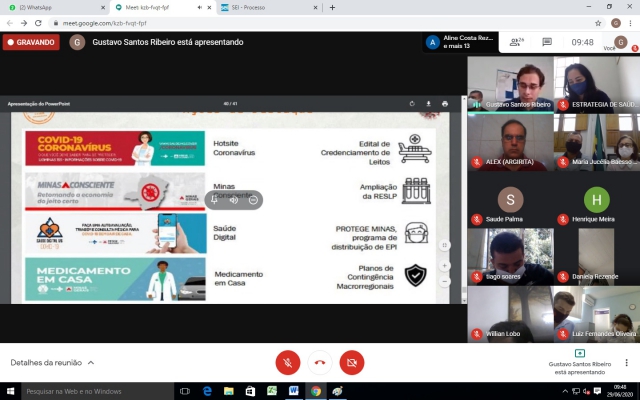Click your own avatar labeled Você

[620, 42]
